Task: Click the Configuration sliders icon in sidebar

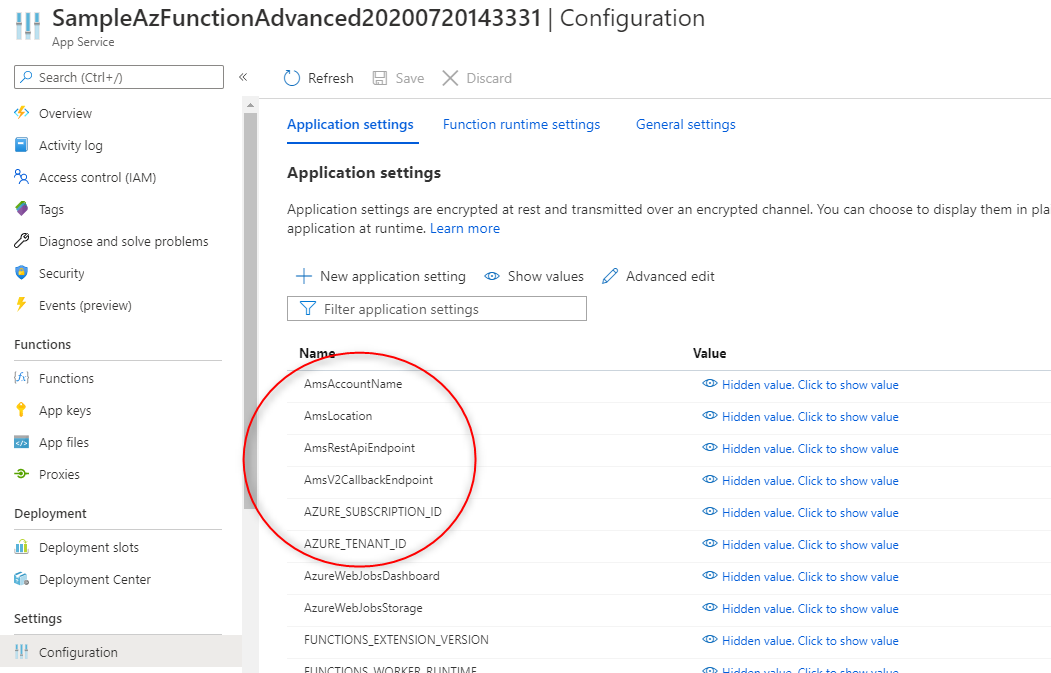Action: point(21,652)
